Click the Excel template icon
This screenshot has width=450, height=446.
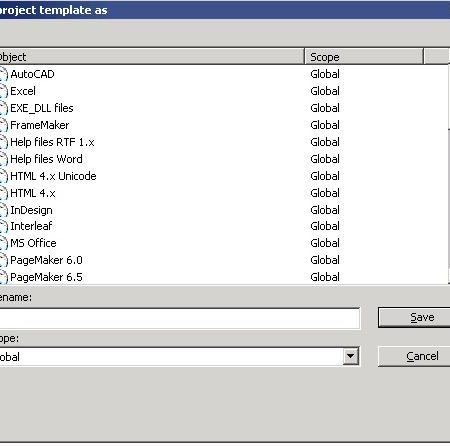click(x=3, y=91)
